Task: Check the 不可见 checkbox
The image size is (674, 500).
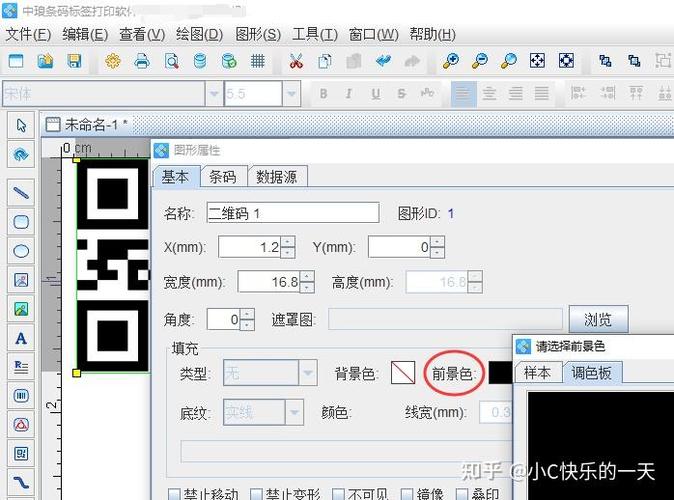Action: [338, 494]
